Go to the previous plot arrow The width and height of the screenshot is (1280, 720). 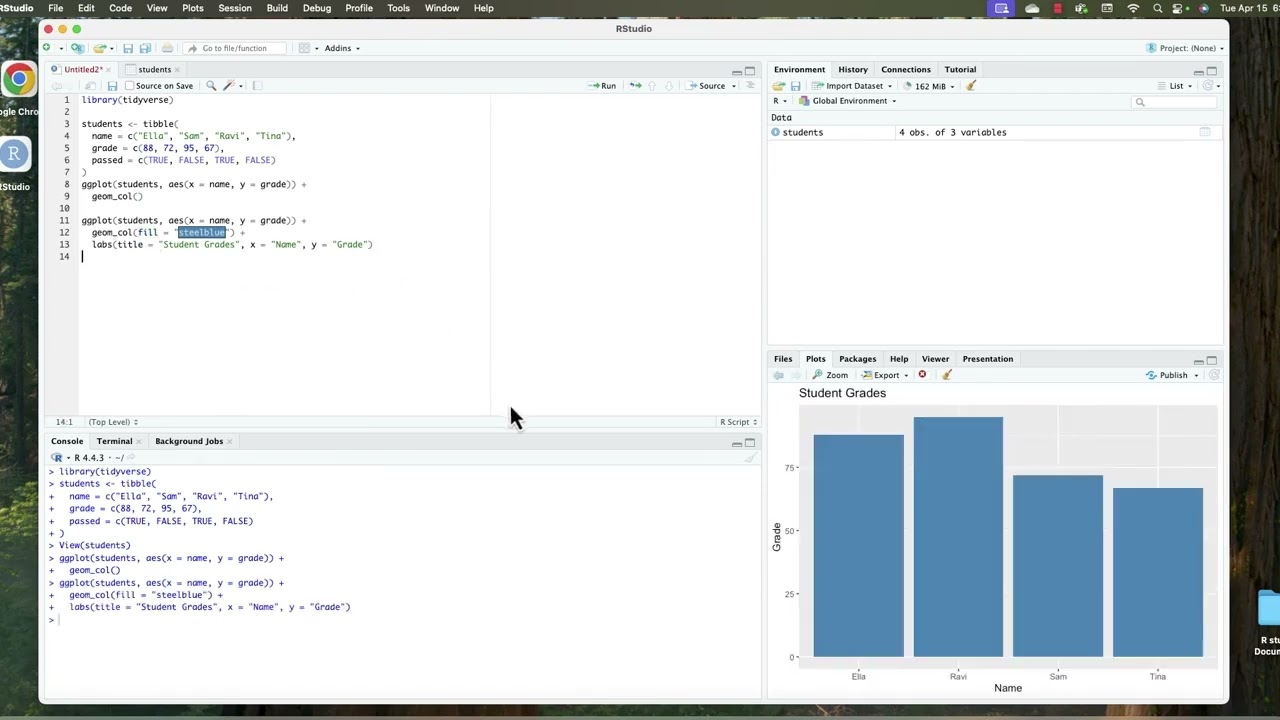click(778, 375)
